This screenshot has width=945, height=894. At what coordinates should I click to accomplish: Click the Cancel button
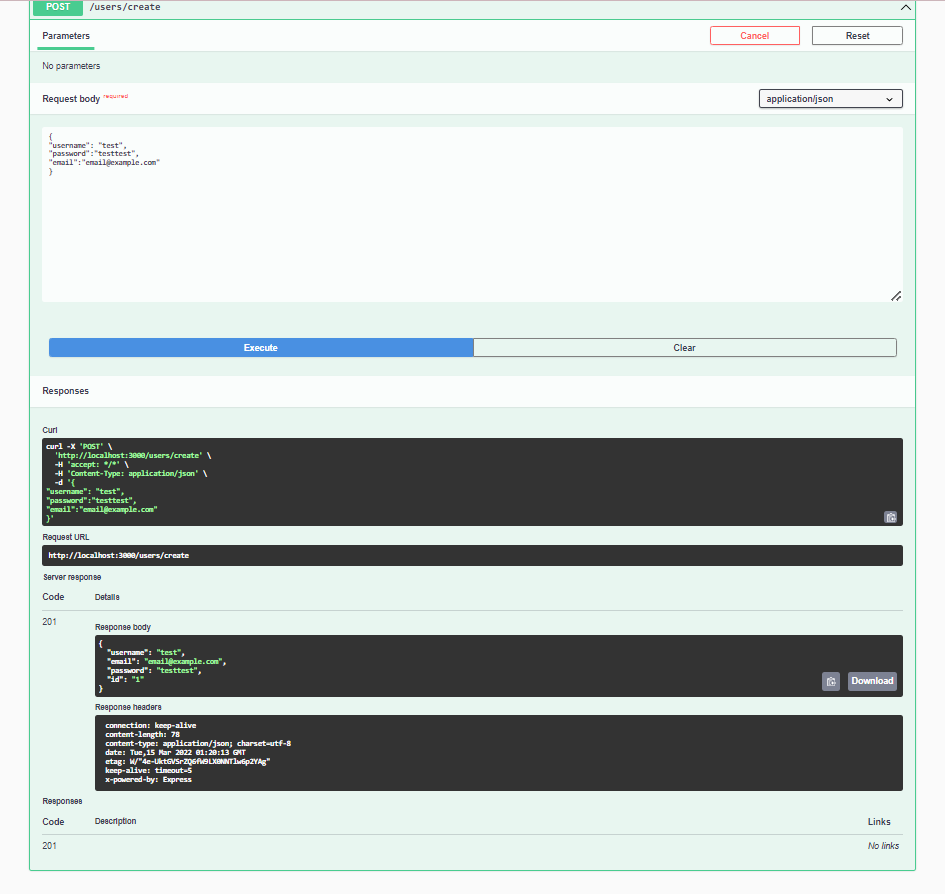click(x=755, y=36)
